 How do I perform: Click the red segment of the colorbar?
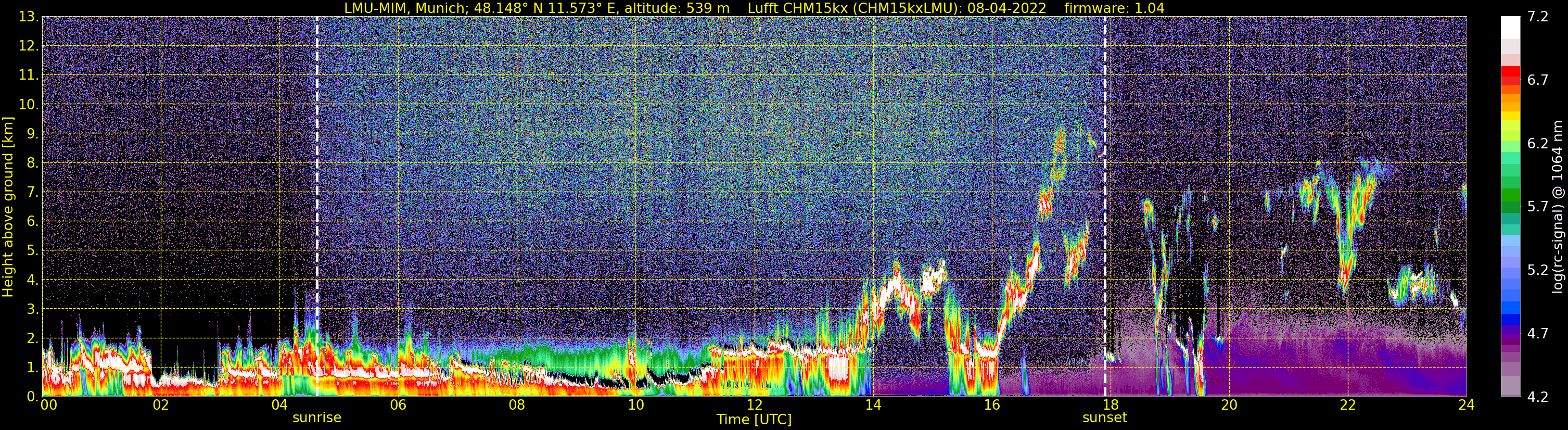point(1511,71)
